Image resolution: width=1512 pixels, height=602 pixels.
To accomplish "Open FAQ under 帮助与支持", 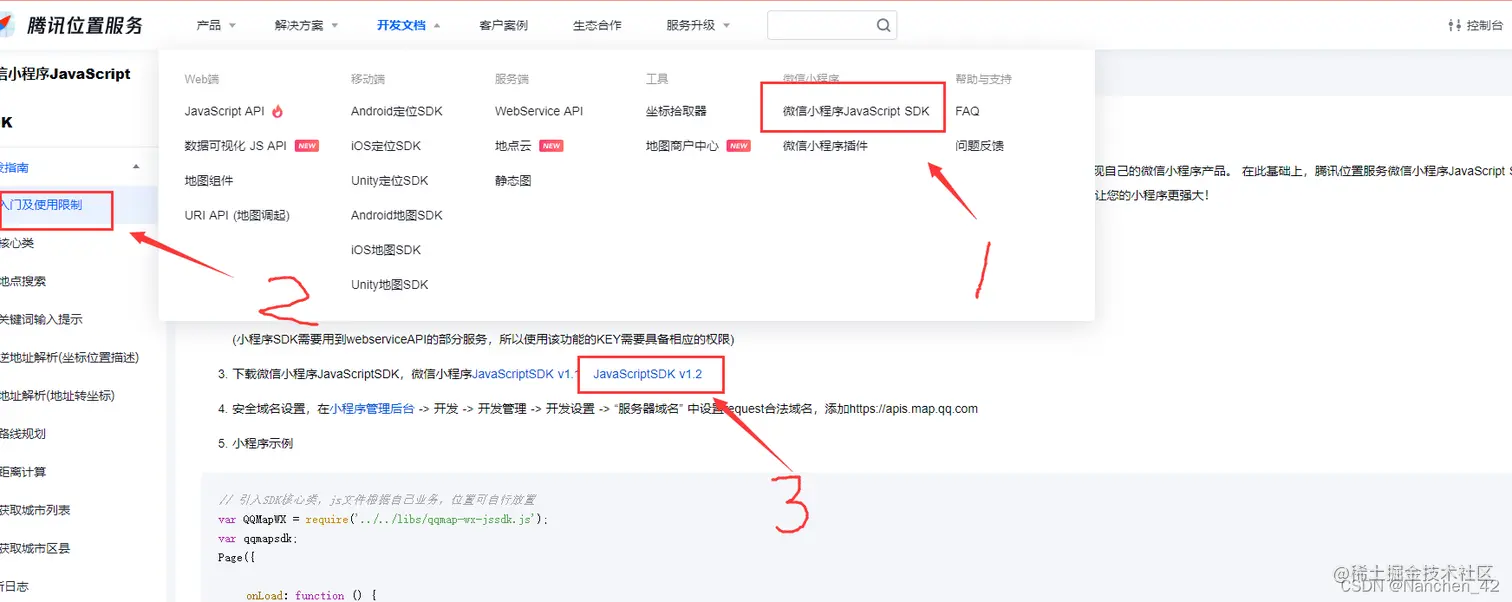I will click(967, 111).
